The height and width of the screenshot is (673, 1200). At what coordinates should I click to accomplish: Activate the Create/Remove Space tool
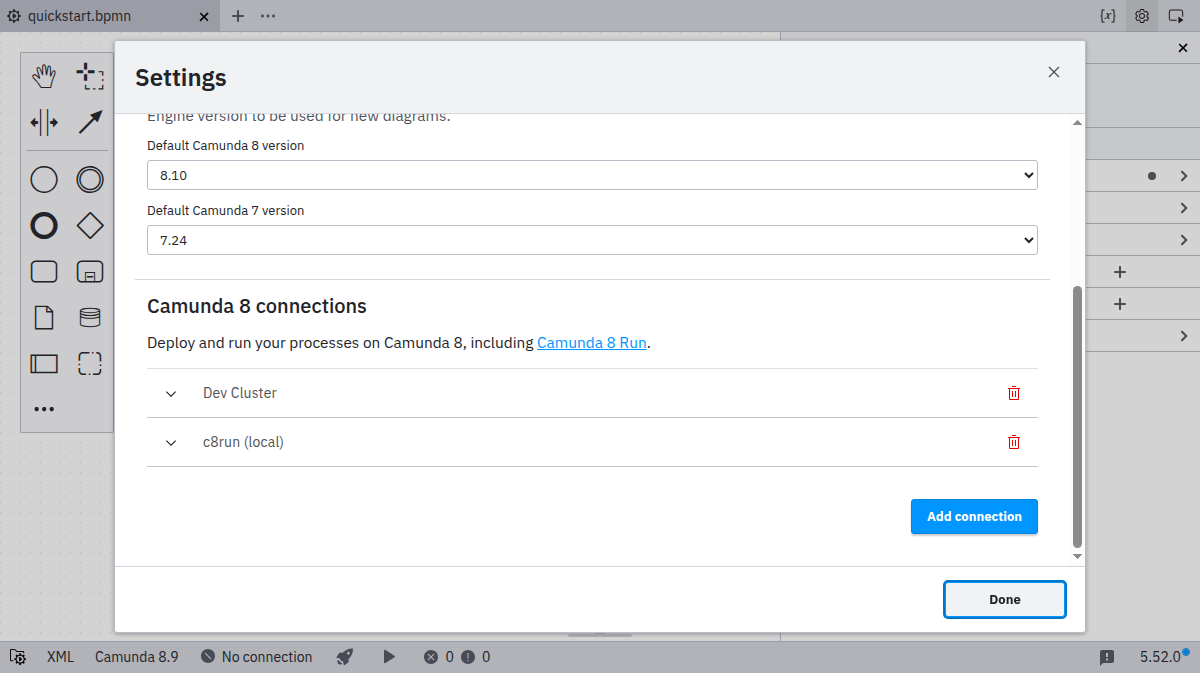[44, 122]
